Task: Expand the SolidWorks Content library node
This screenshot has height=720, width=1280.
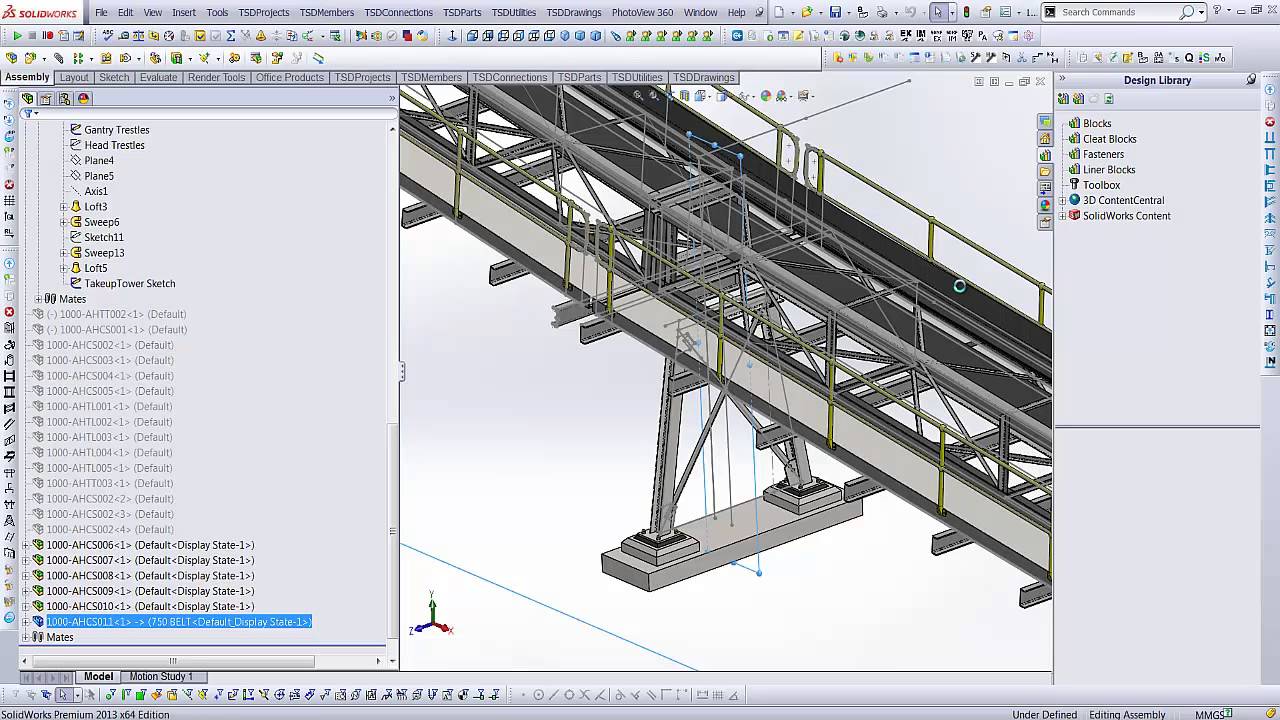Action: pos(1062,216)
